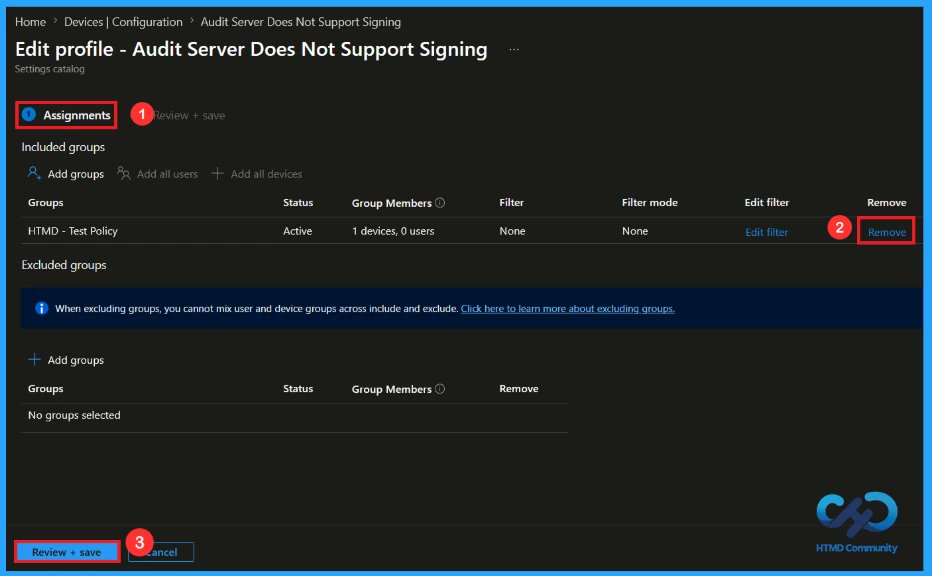Click the Add all users icon
Screen dimensions: 932x576
tap(124, 173)
